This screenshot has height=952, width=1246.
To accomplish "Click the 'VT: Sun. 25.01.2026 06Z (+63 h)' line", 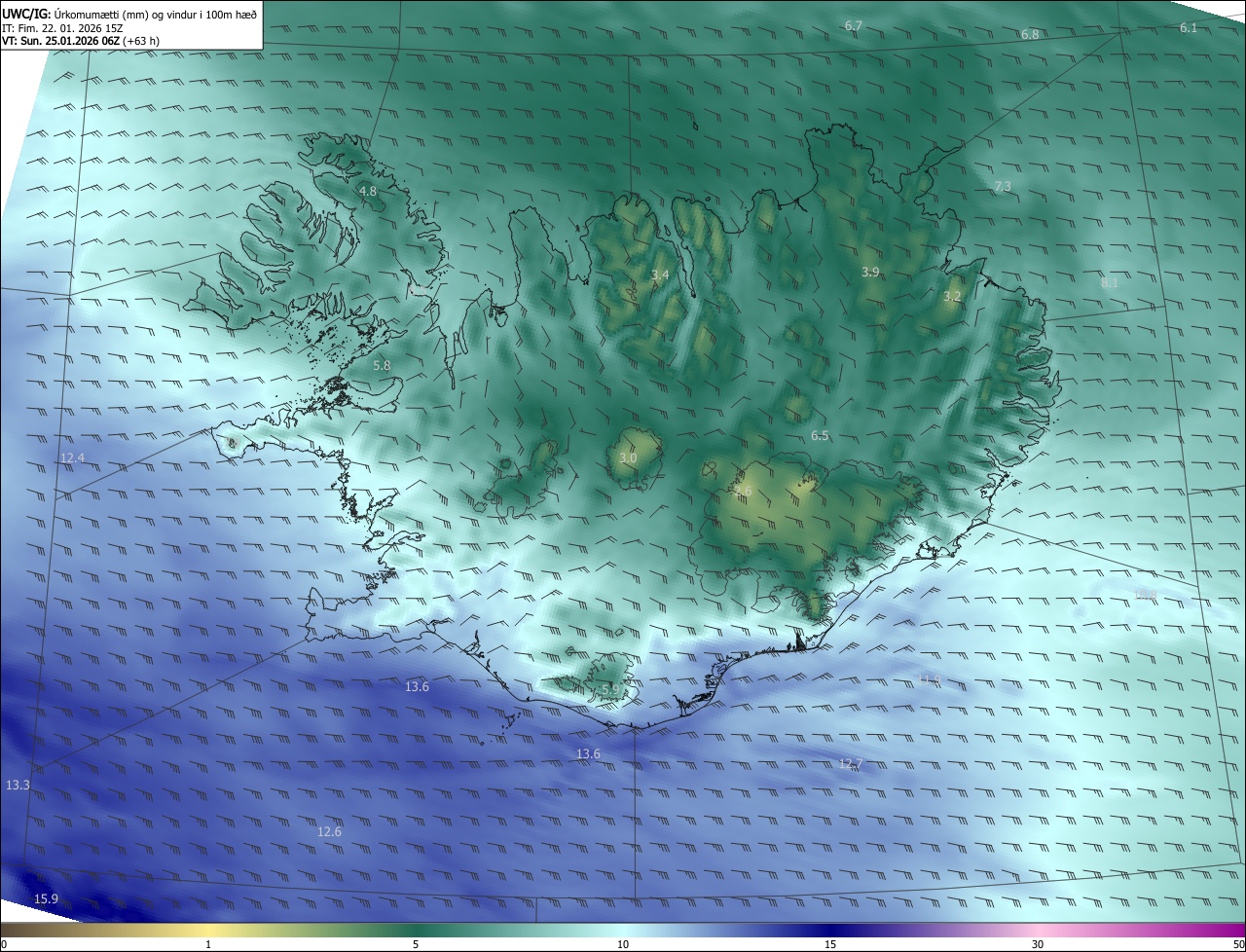I will pos(81,41).
